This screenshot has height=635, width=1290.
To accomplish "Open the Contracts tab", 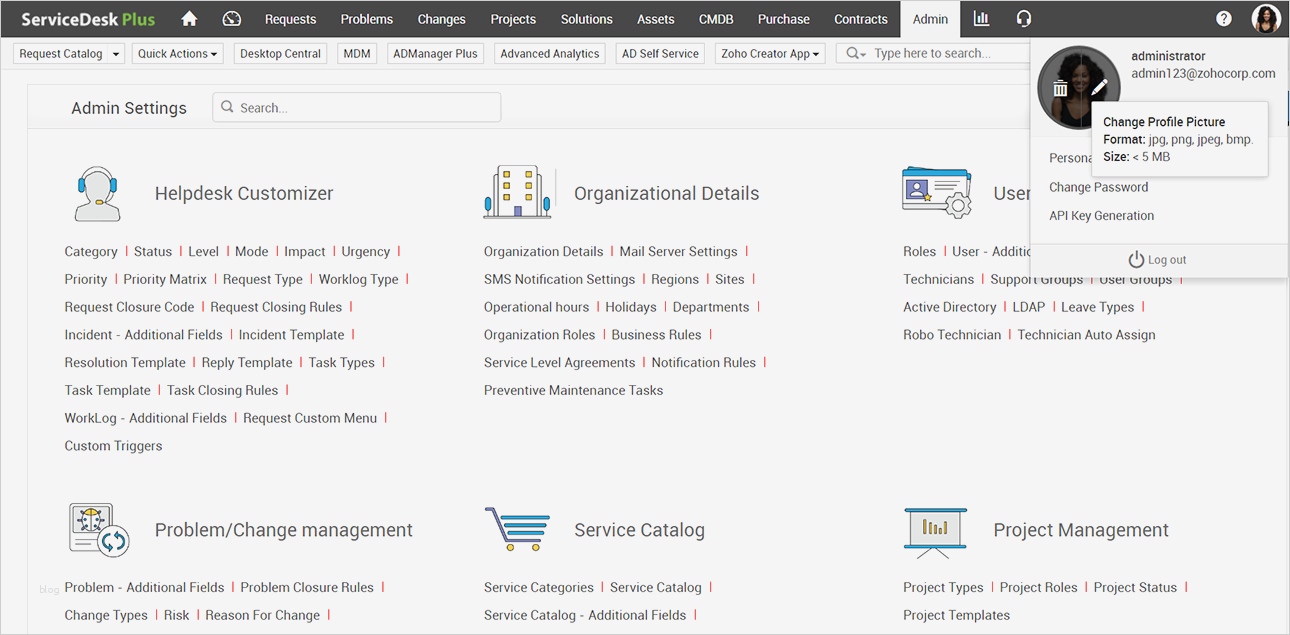I will [861, 19].
